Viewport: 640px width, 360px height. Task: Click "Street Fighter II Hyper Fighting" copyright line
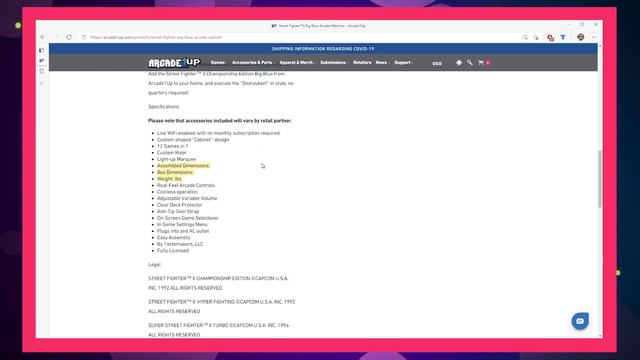(x=221, y=307)
